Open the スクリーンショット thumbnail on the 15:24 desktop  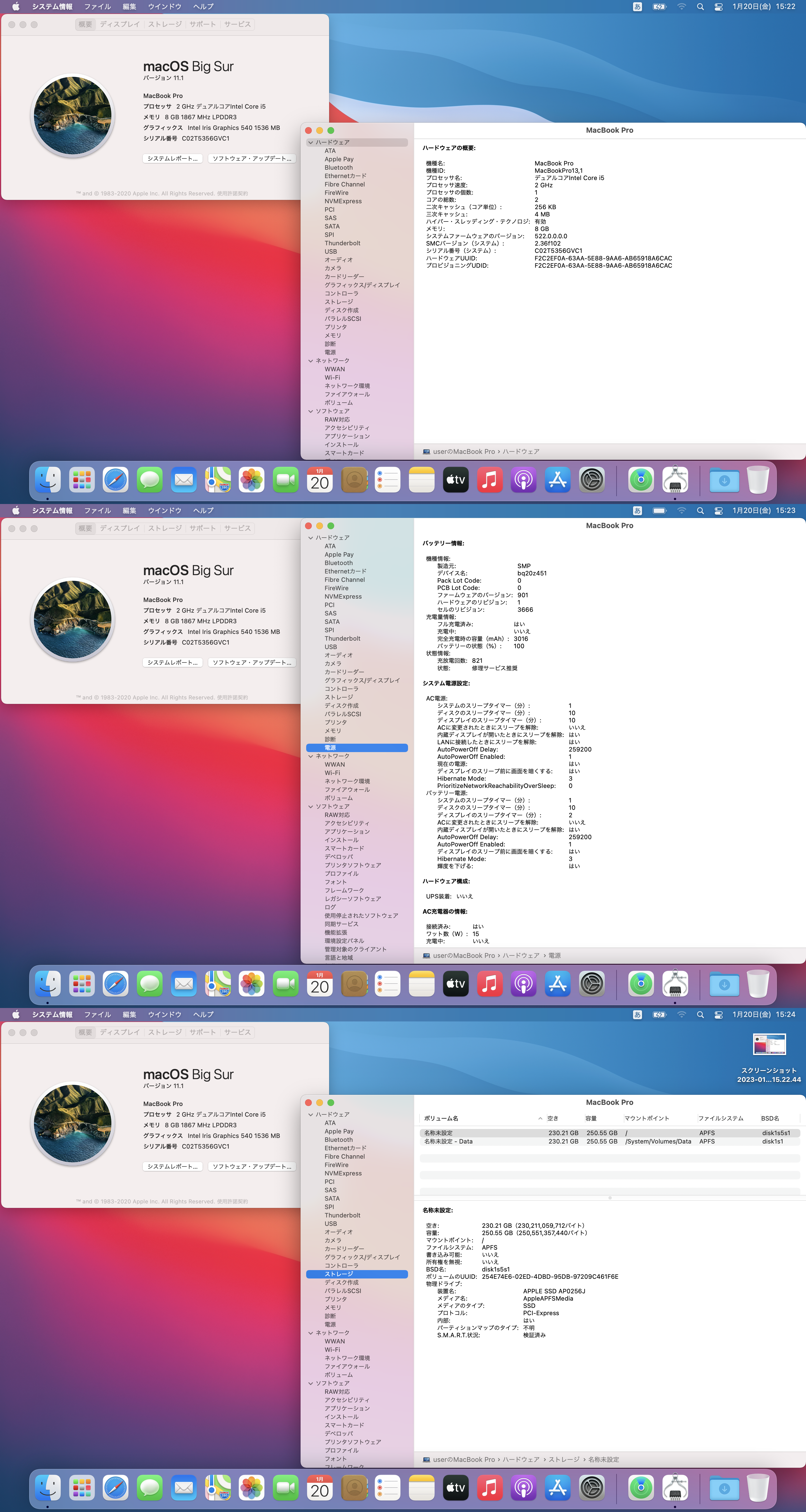tap(769, 1044)
